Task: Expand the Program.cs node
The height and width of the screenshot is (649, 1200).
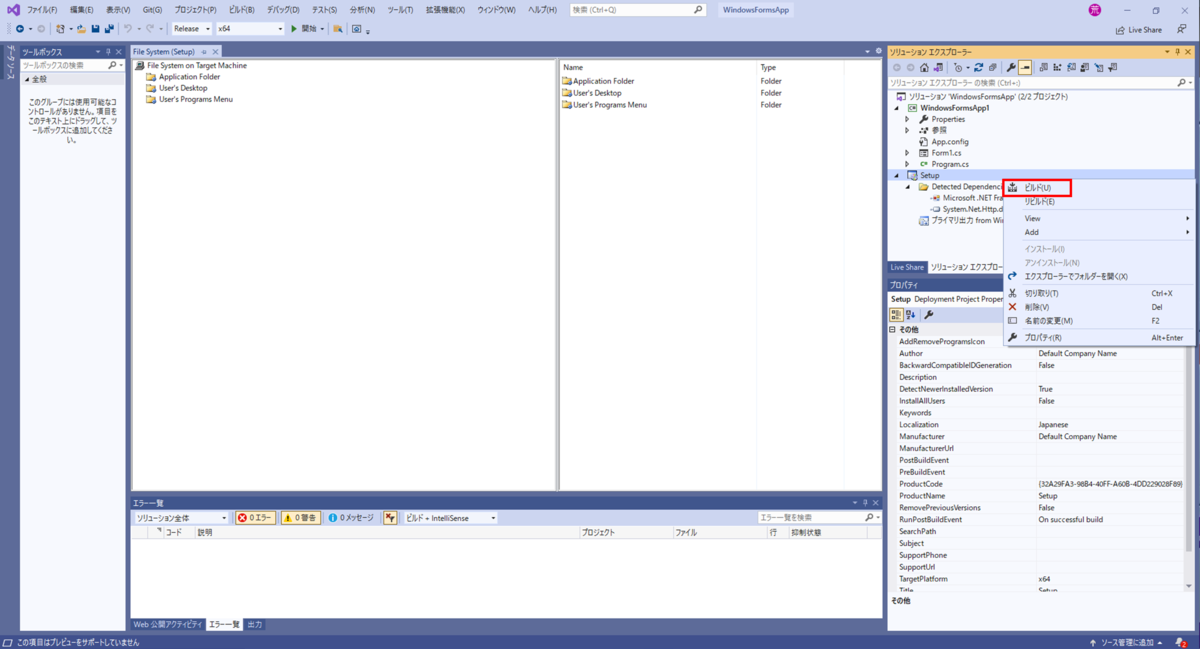Action: point(908,164)
